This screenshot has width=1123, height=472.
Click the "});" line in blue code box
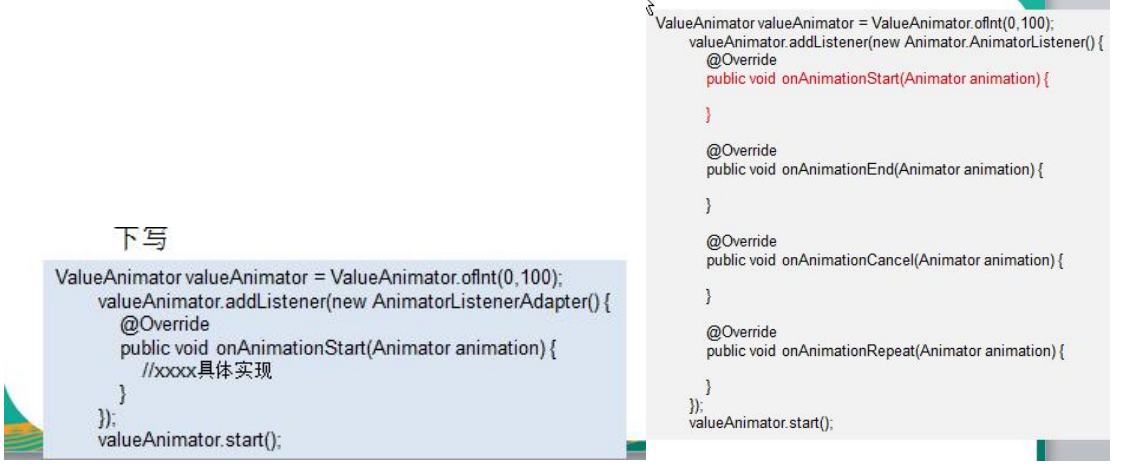coord(107,416)
